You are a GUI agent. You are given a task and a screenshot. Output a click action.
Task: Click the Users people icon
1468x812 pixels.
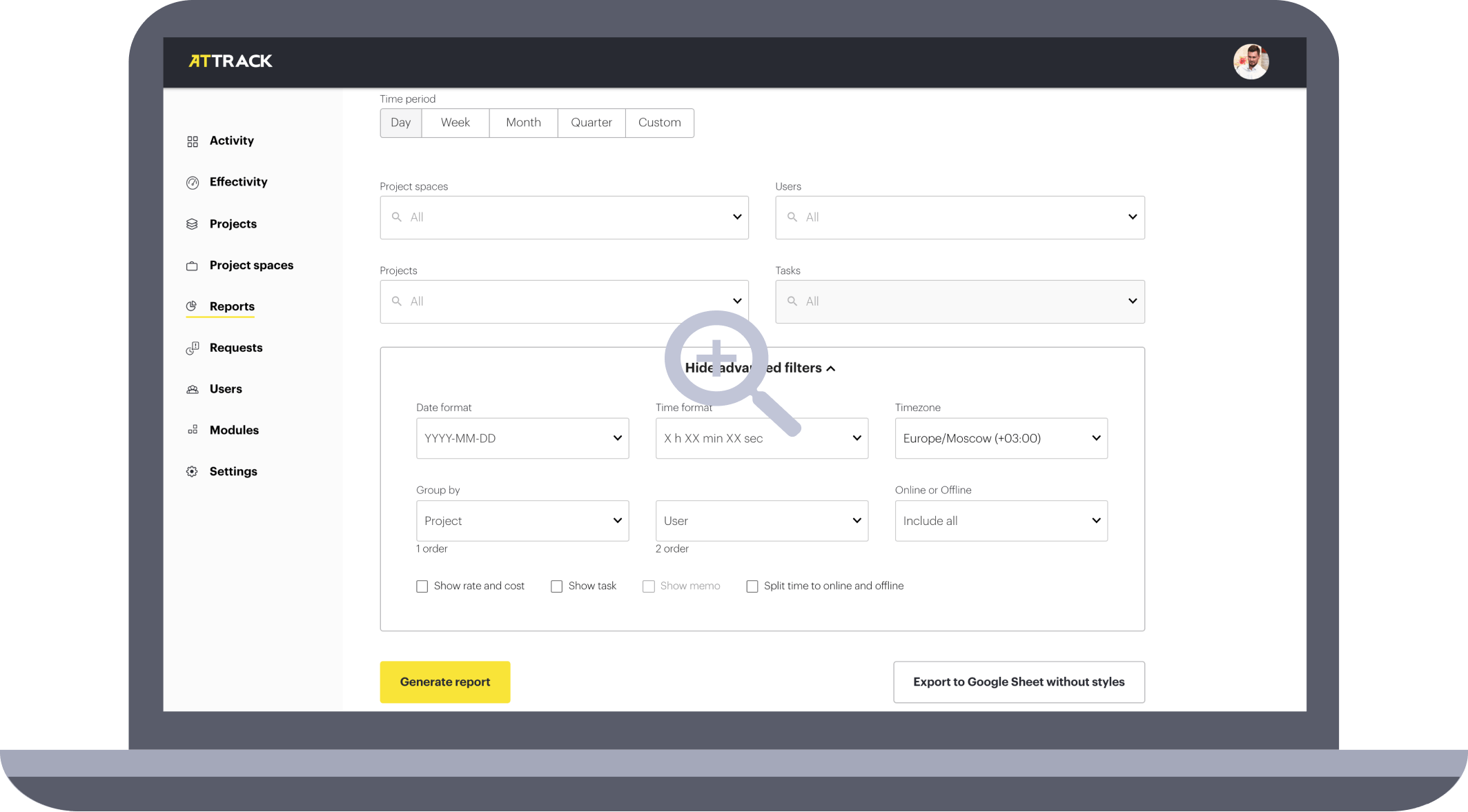[193, 390]
